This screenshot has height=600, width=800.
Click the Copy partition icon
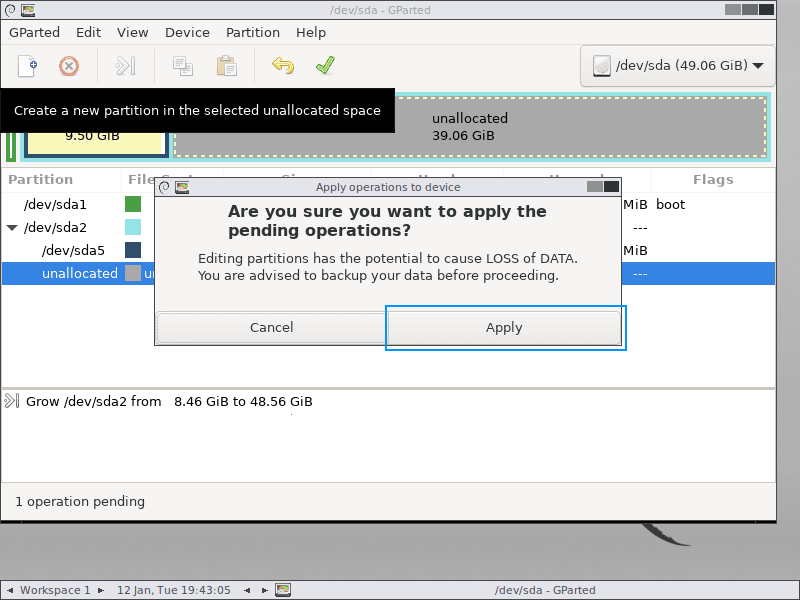point(182,66)
